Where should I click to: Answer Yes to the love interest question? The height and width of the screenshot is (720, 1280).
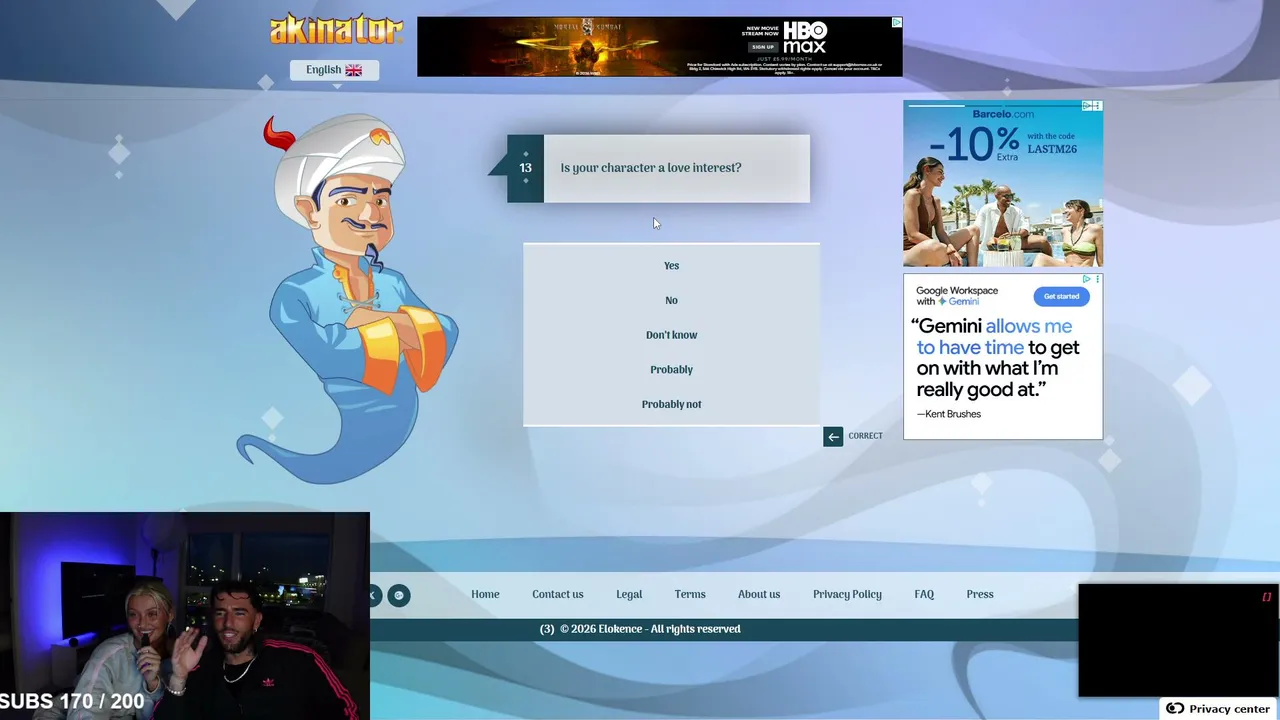(x=671, y=266)
